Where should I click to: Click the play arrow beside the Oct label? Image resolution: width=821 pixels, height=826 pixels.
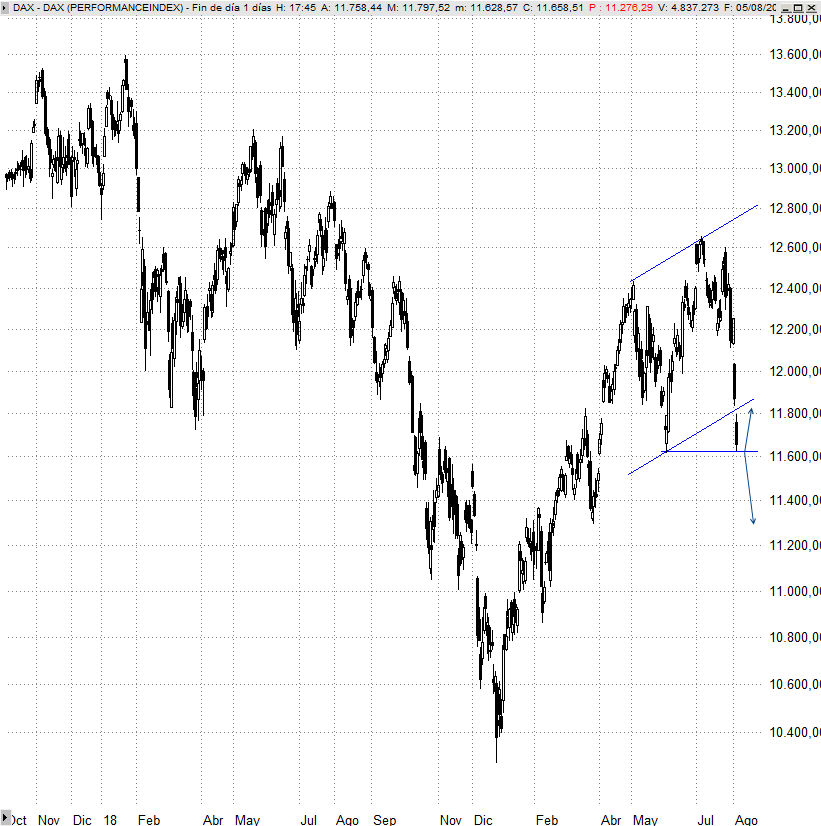pos(5,819)
